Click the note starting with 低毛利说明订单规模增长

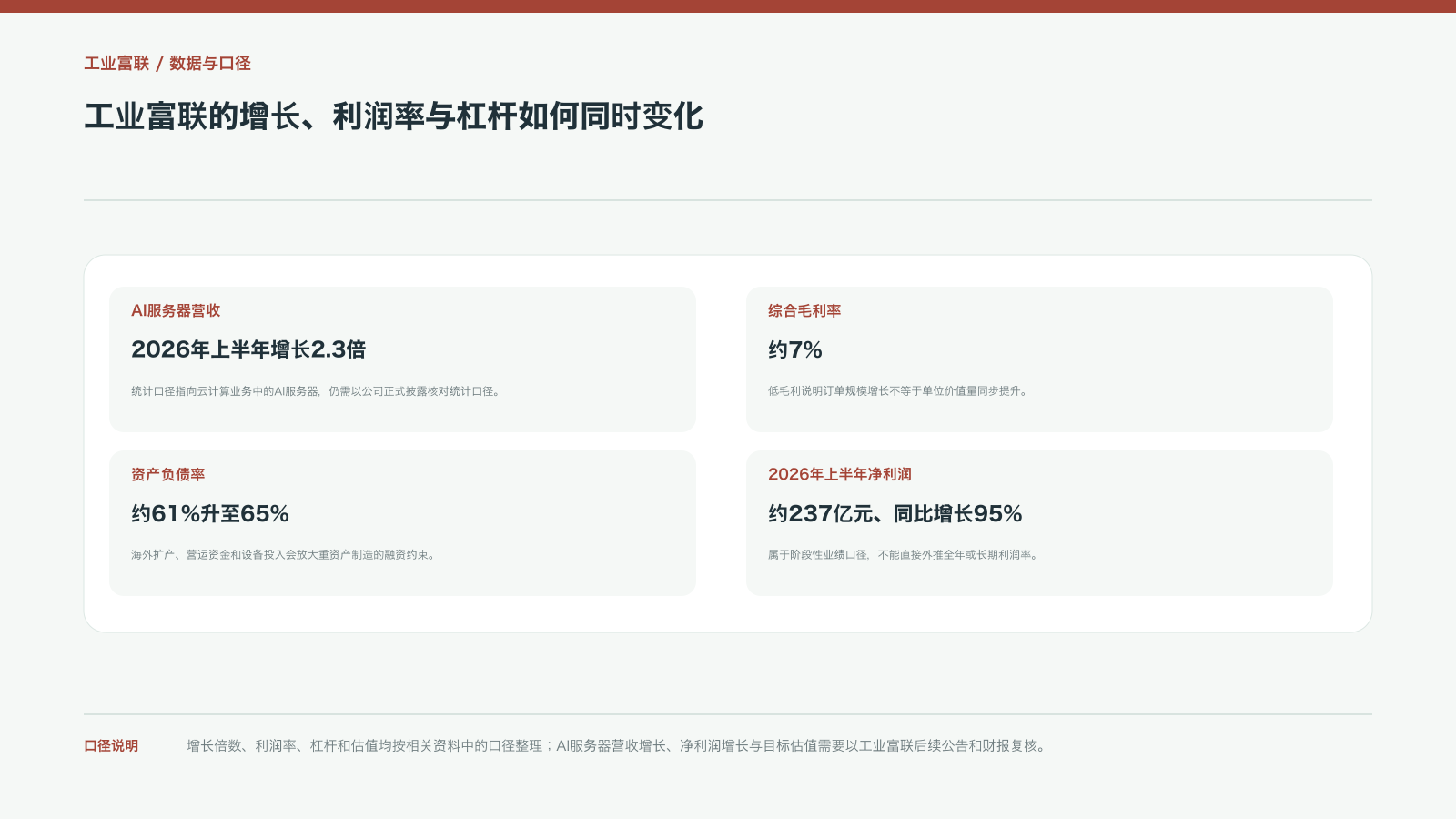[x=898, y=391]
